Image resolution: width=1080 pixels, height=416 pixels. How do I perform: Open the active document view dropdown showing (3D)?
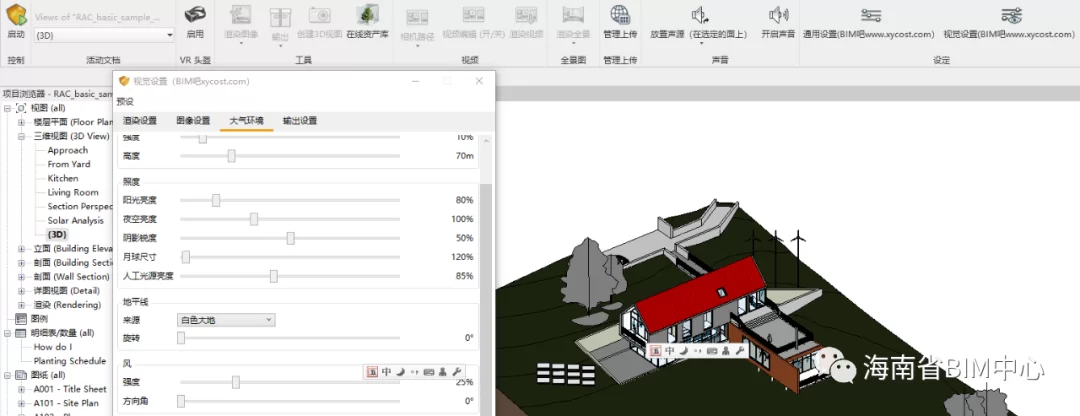[x=103, y=34]
